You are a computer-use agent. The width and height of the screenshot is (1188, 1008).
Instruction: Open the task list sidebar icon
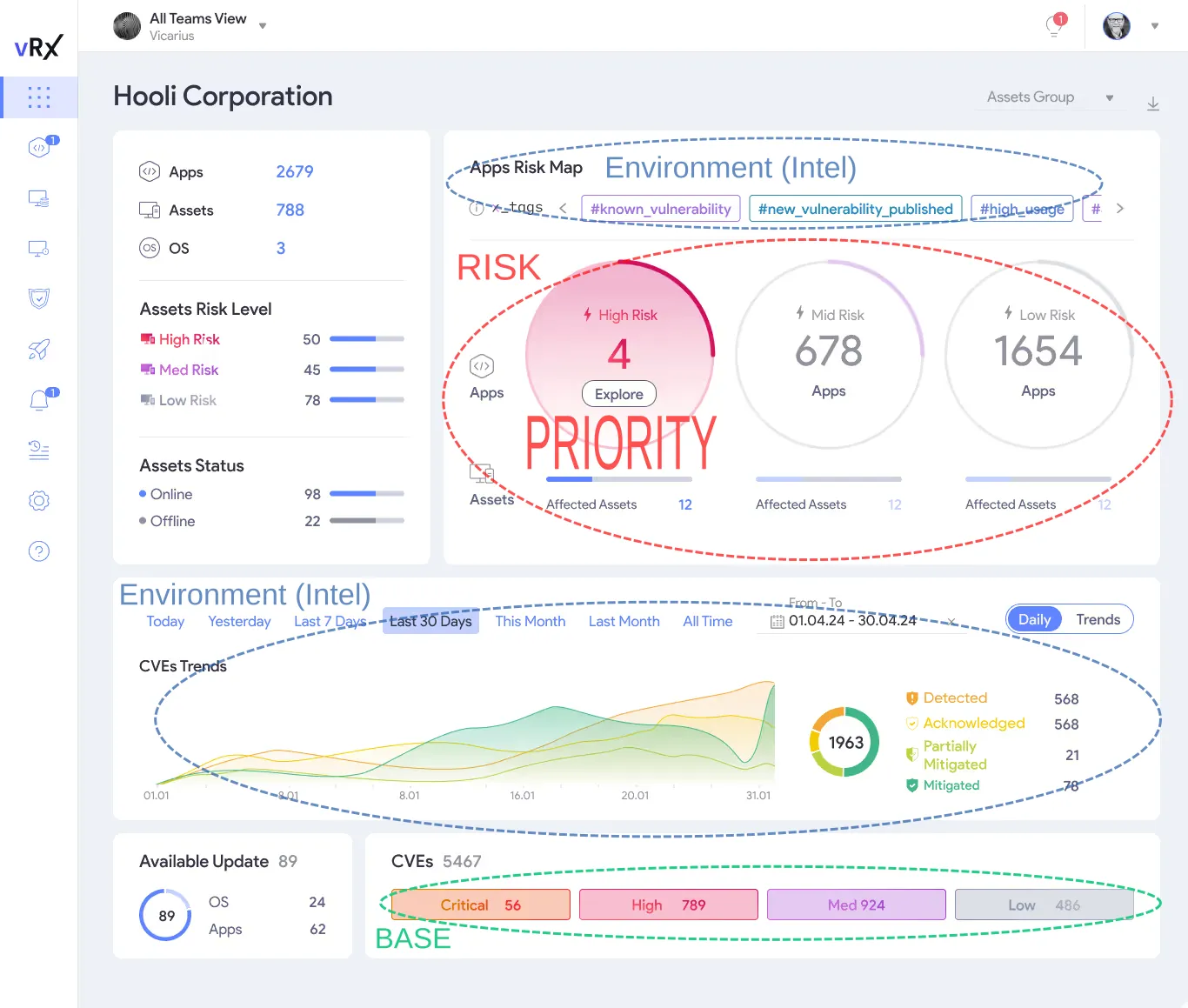click(x=39, y=450)
